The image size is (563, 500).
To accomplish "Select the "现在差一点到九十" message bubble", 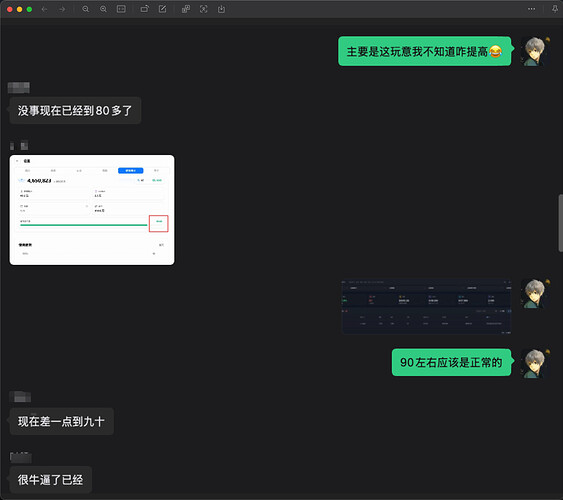I will 61,421.
